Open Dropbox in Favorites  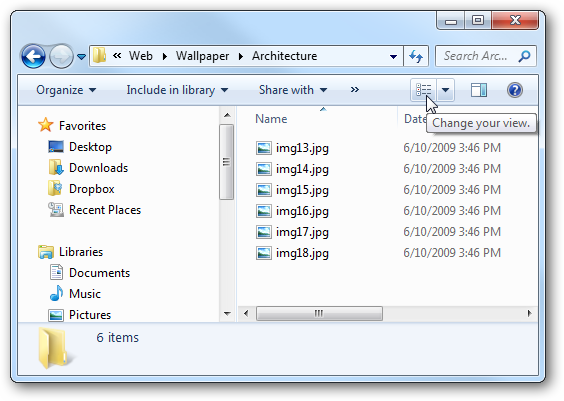(92, 189)
